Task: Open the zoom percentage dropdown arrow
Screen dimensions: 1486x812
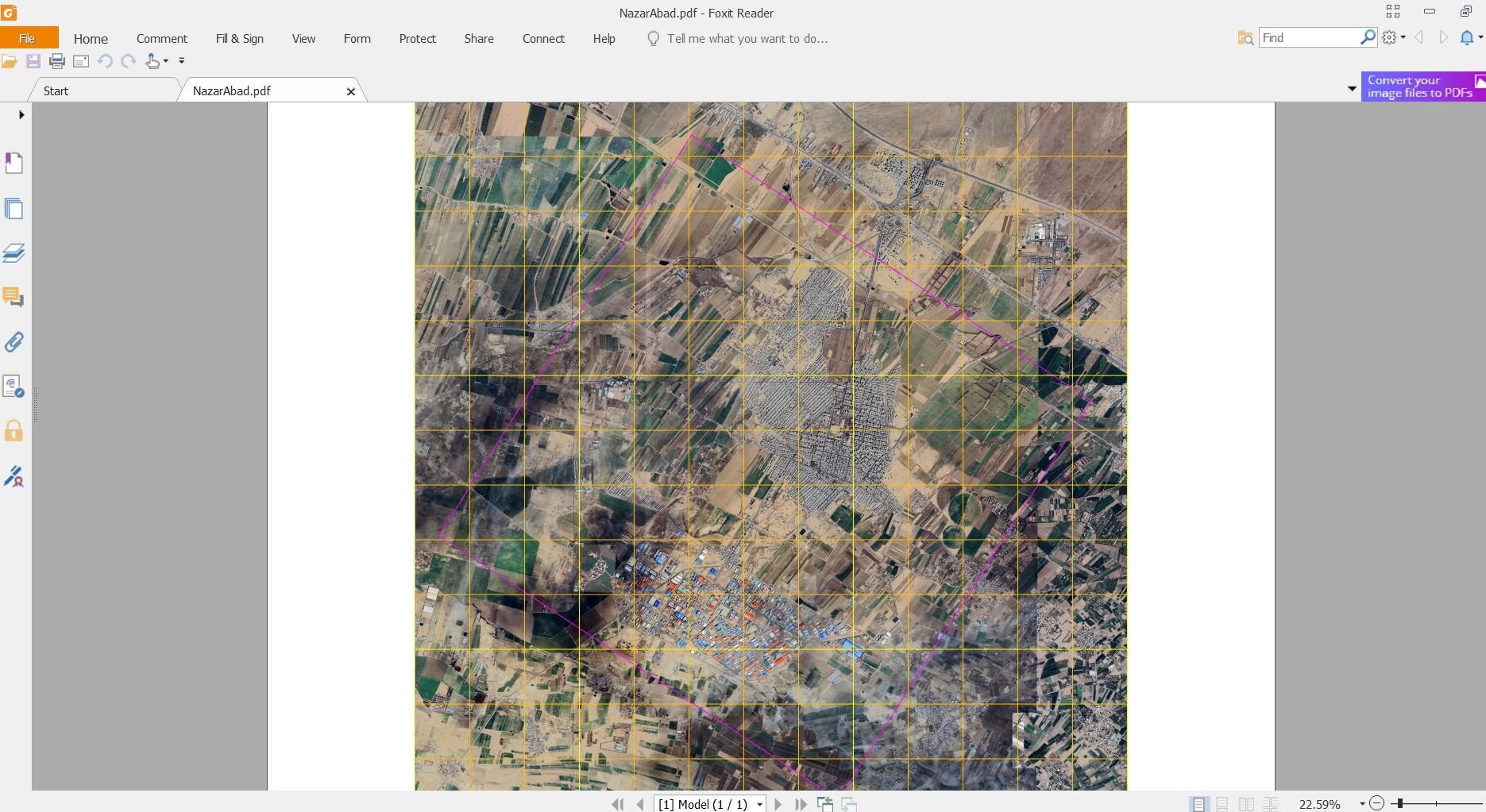Action: click(1361, 804)
